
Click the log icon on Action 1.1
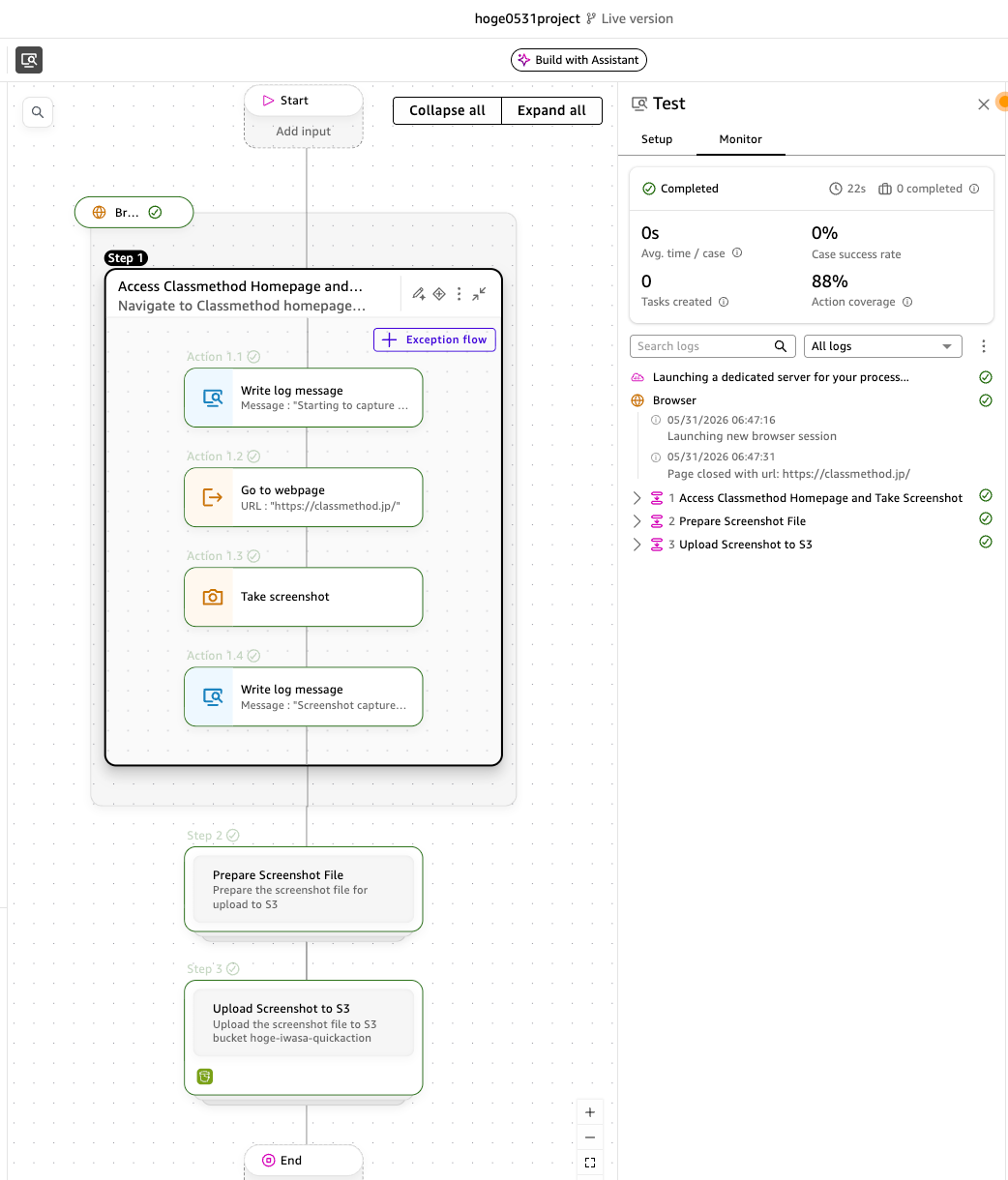(212, 398)
